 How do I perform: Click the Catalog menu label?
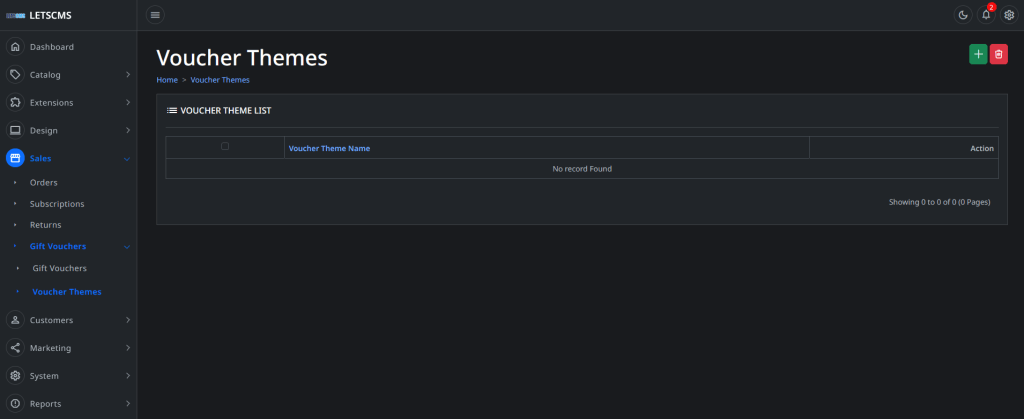point(45,75)
